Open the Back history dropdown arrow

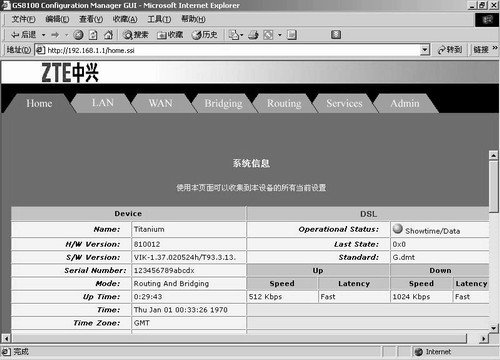(44, 35)
